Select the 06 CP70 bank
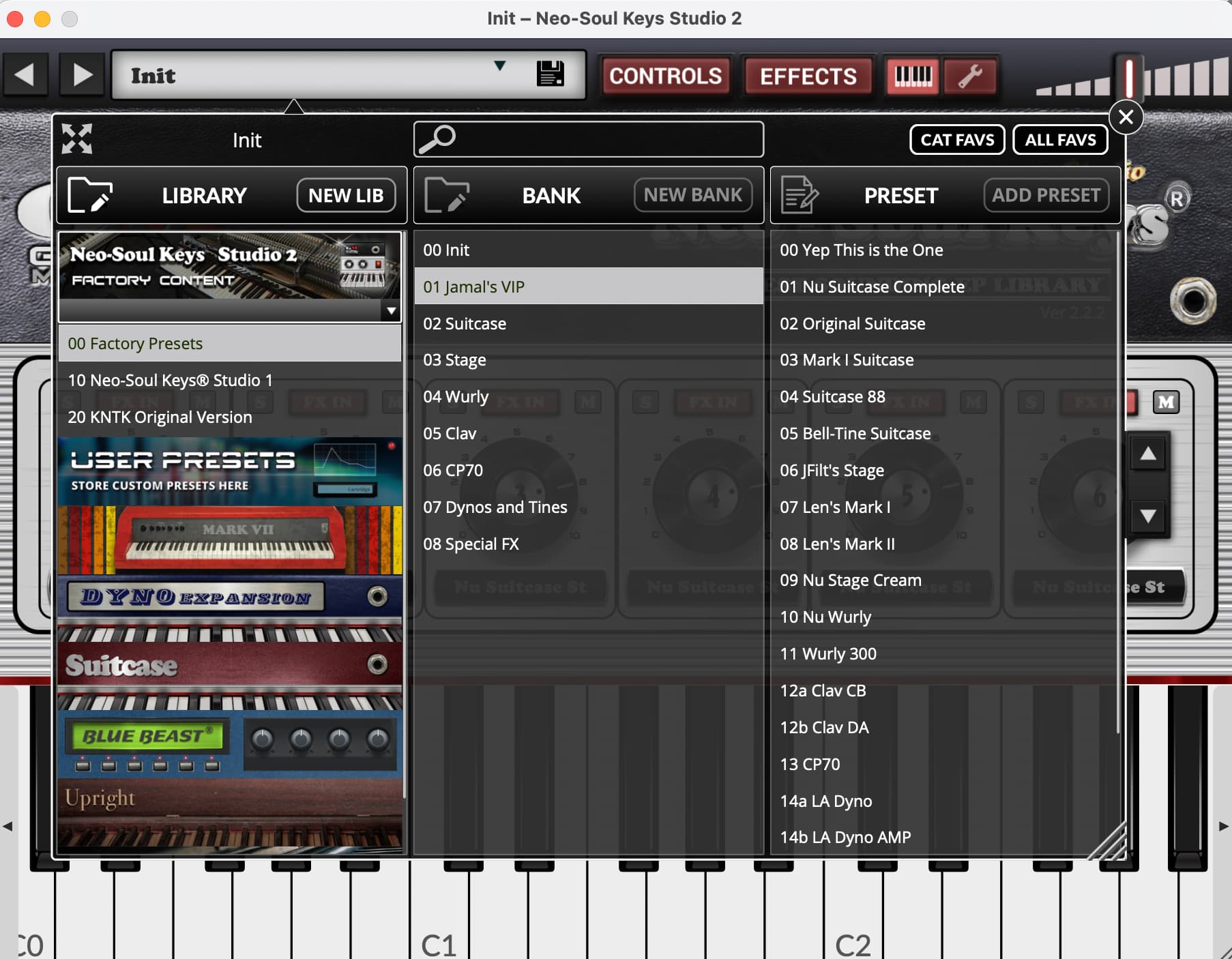The height and width of the screenshot is (959, 1232). click(589, 470)
